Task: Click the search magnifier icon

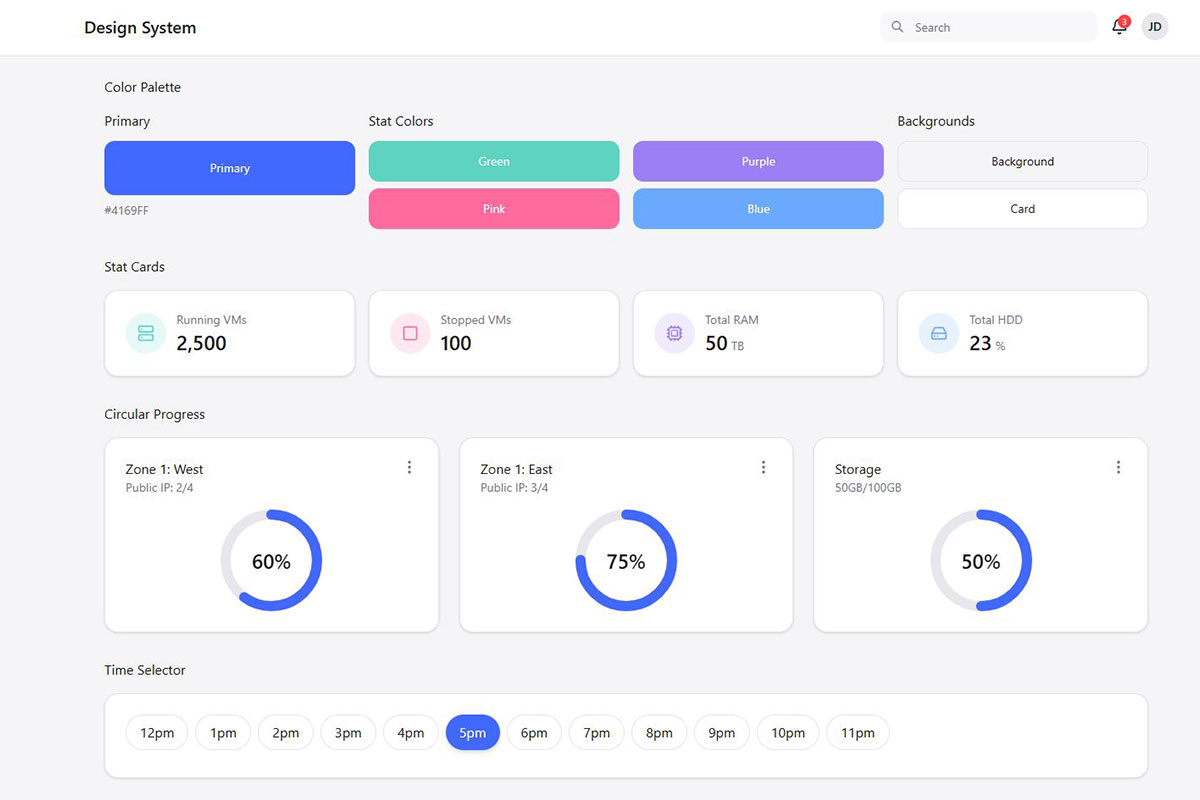Action: pos(897,27)
